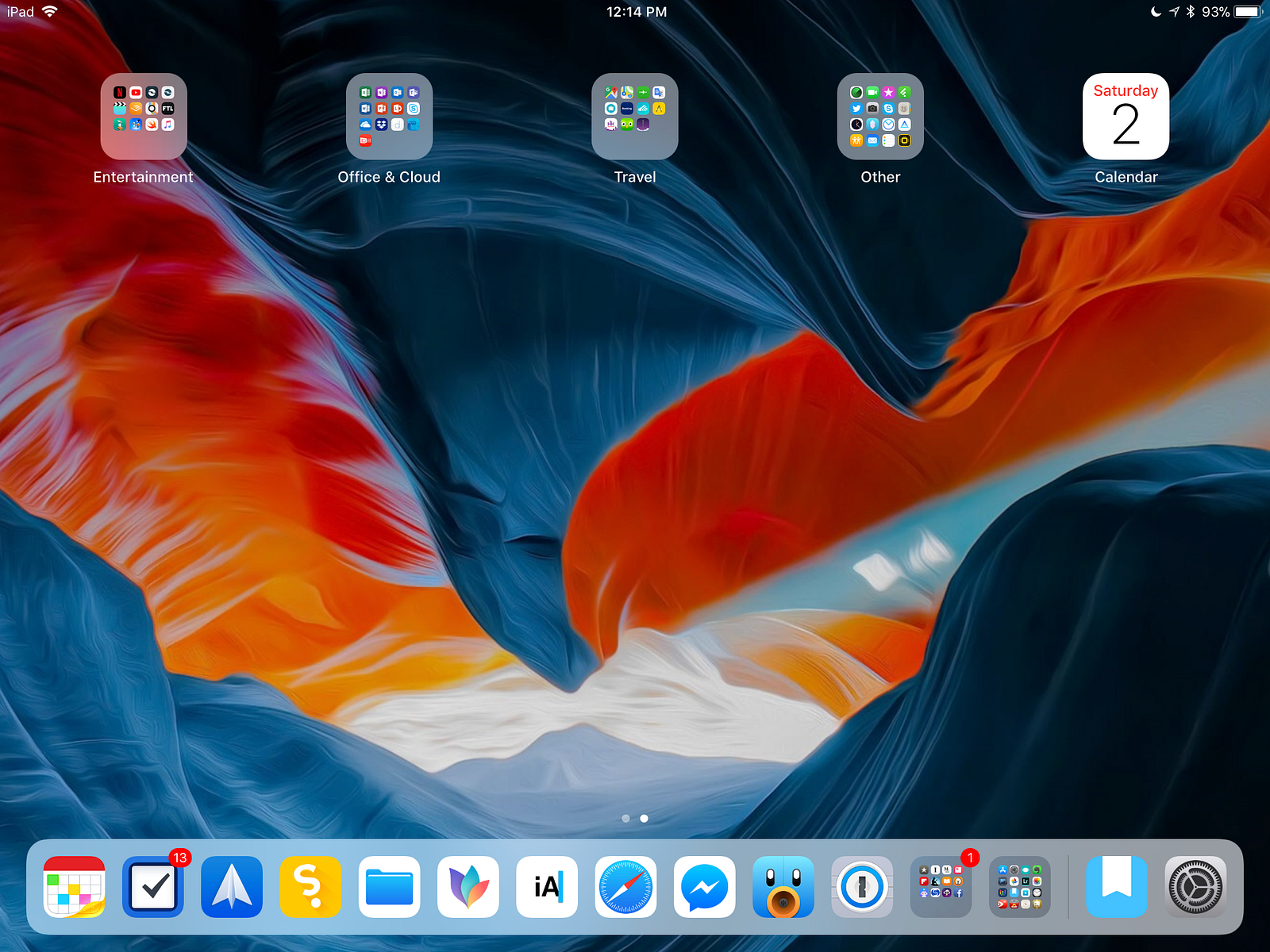Tap the battery icon in status bar

[1248, 11]
